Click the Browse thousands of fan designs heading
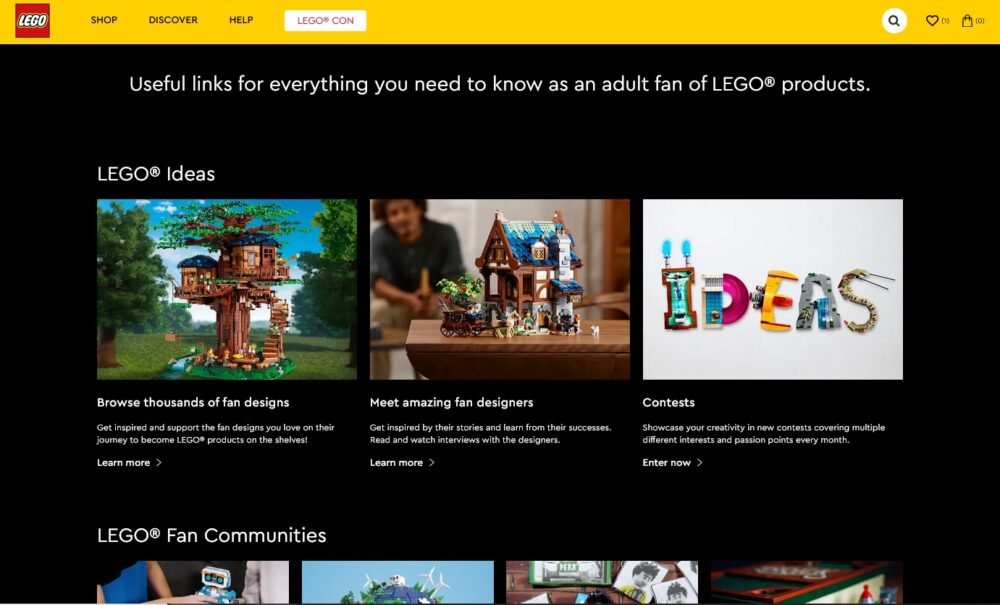 pos(193,402)
